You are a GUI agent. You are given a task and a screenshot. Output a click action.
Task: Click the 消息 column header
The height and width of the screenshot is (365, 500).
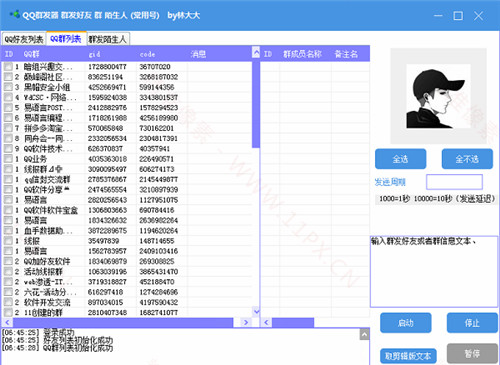click(198, 54)
